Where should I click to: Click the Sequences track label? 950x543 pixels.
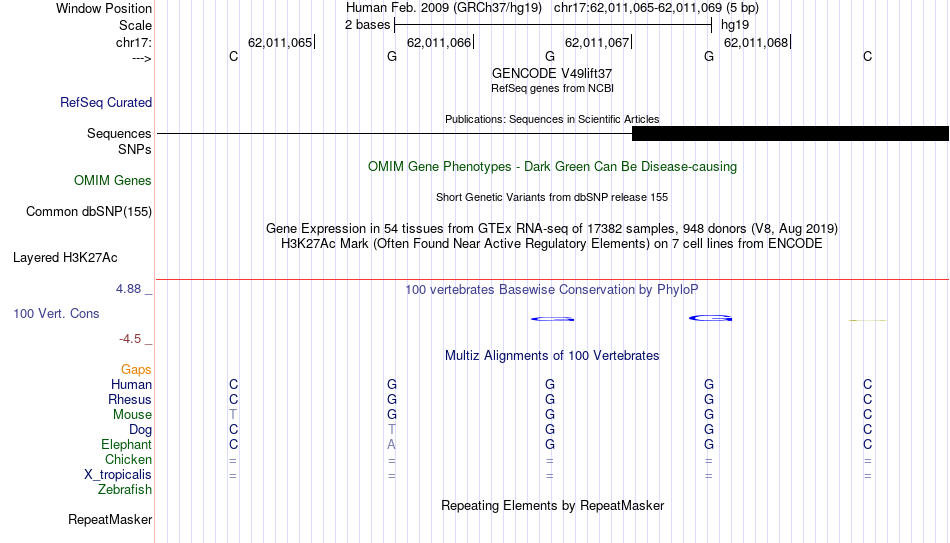pos(119,133)
